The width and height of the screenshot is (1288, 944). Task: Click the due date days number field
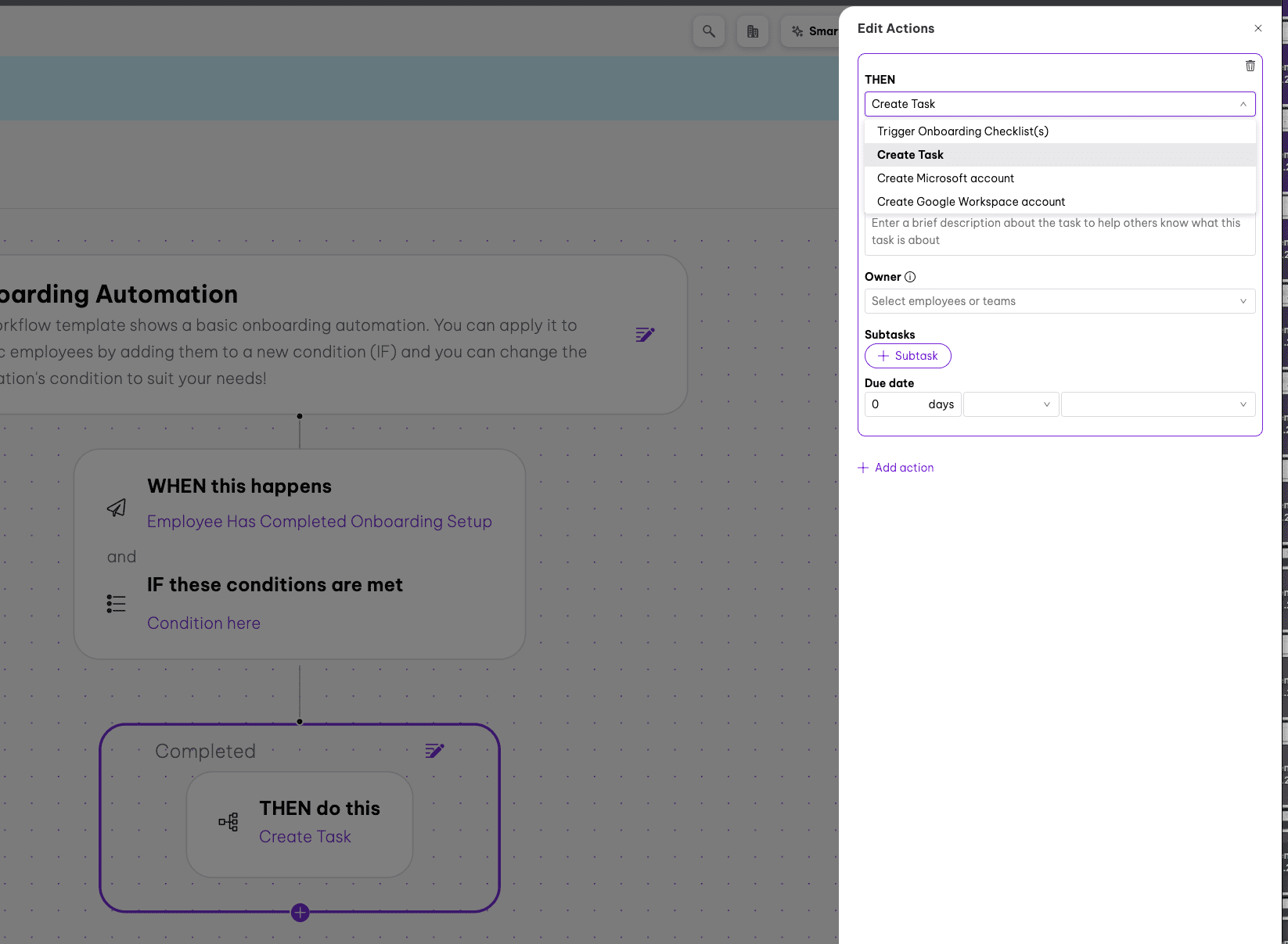[912, 404]
